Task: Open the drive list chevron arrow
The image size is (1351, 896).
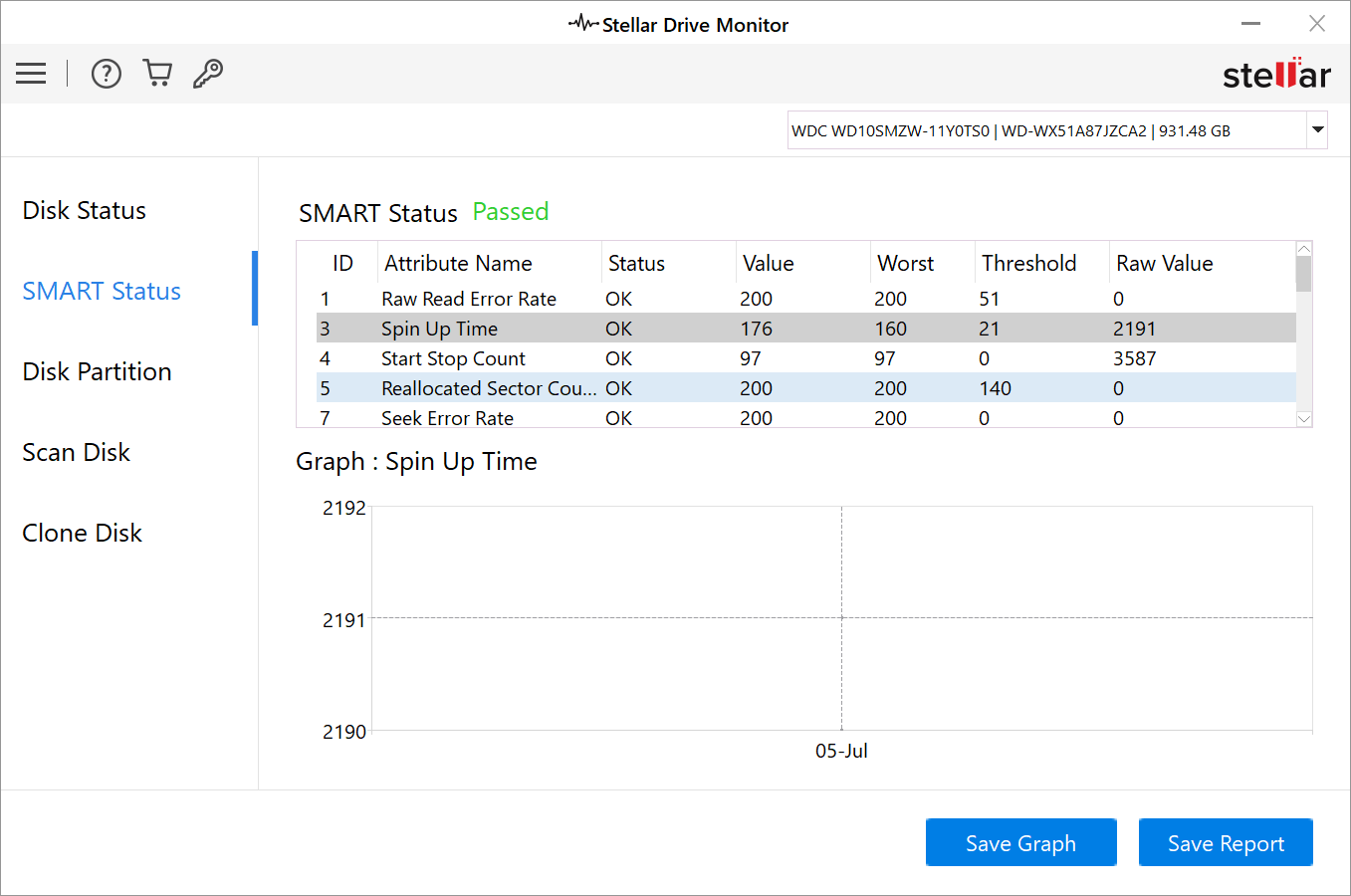Action: pyautogui.click(x=1316, y=129)
